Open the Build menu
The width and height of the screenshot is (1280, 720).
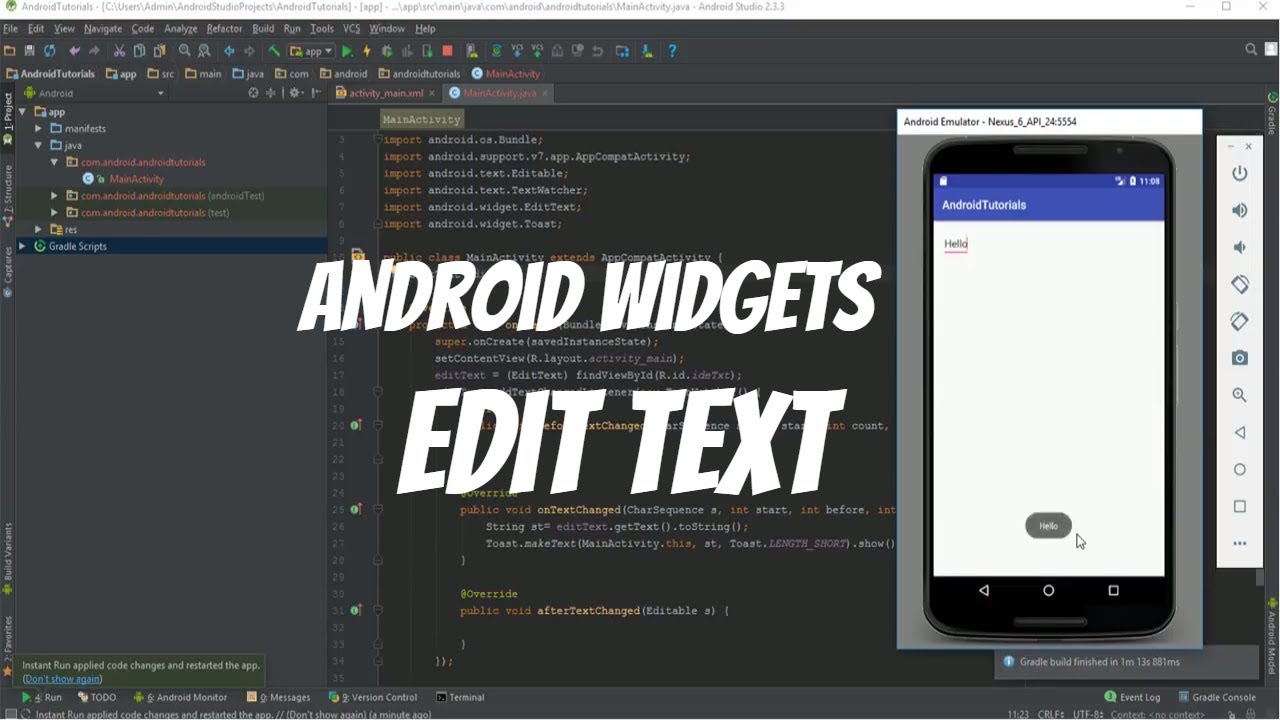[x=263, y=29]
